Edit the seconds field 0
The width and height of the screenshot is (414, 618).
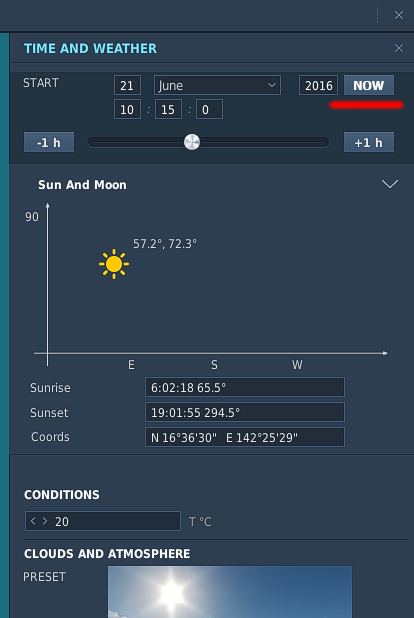209,109
